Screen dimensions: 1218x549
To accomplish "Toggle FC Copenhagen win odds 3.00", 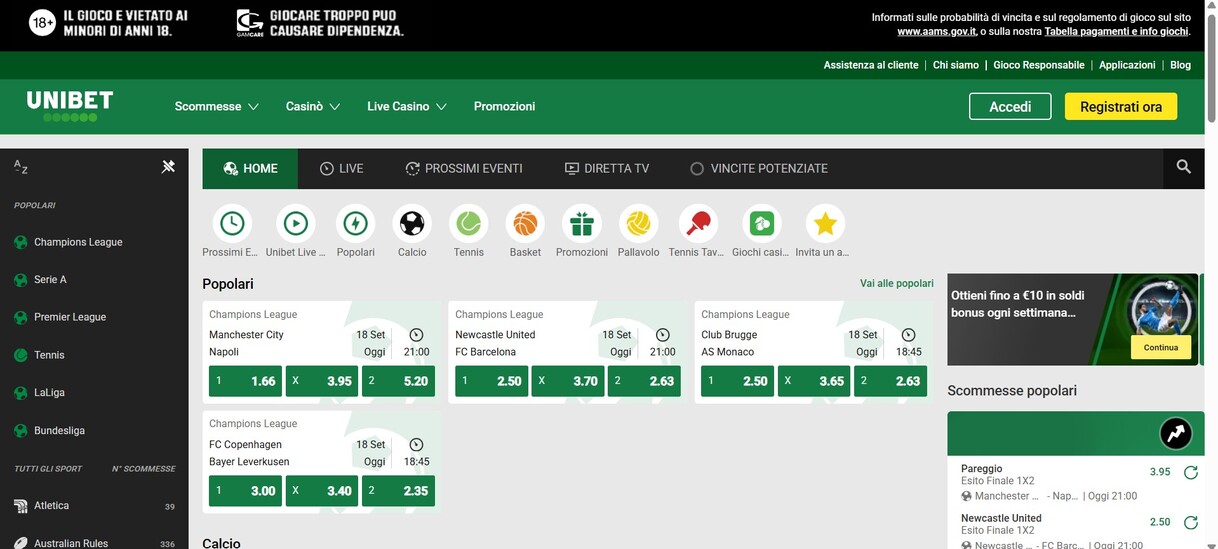I will [x=246, y=491].
